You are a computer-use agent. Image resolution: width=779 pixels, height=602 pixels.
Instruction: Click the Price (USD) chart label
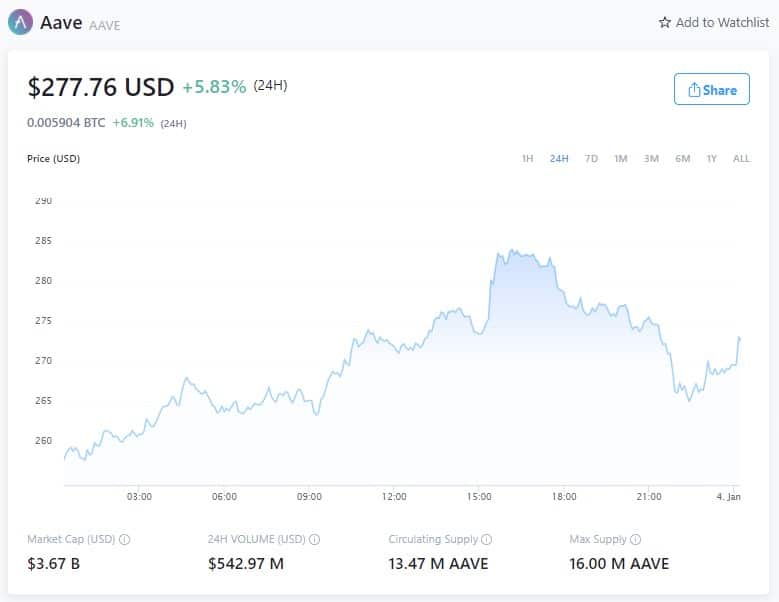pos(54,158)
